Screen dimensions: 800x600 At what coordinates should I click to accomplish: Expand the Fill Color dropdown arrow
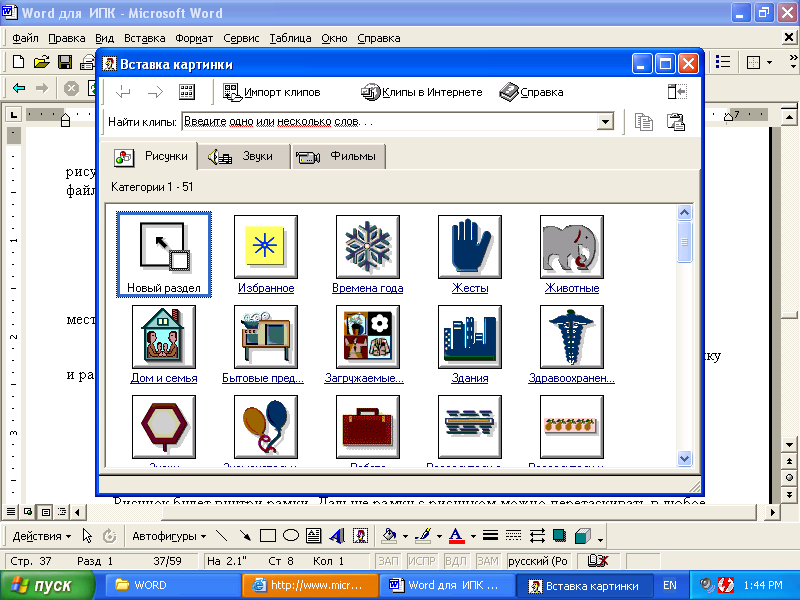(x=406, y=536)
